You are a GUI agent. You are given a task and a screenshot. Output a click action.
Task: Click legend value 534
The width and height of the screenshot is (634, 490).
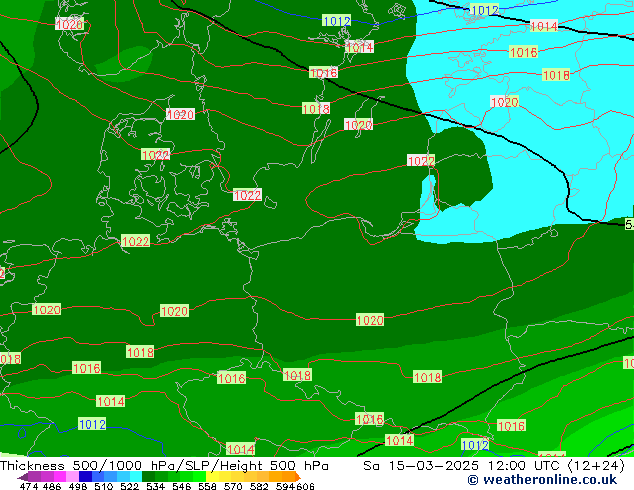(x=155, y=486)
